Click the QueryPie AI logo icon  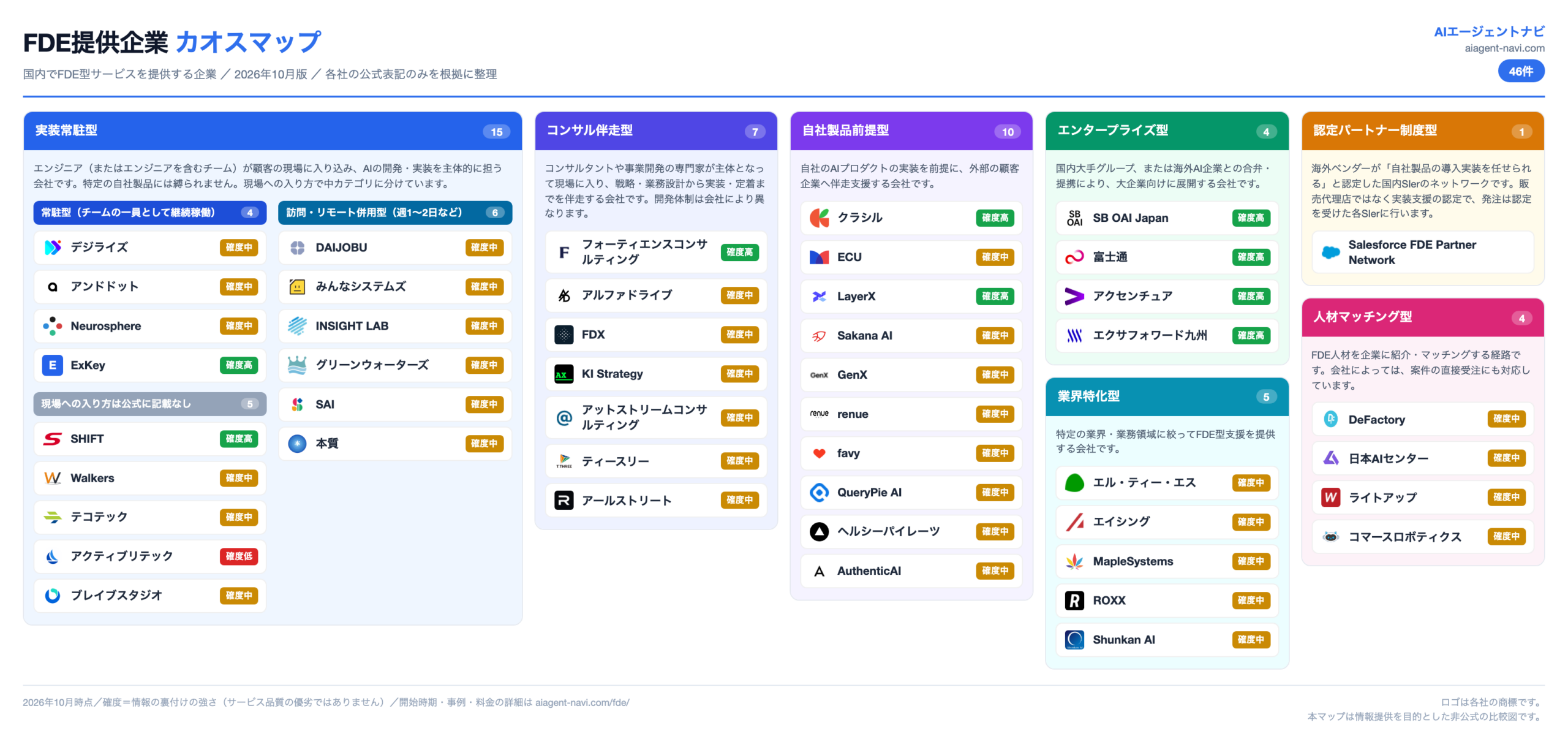click(820, 493)
